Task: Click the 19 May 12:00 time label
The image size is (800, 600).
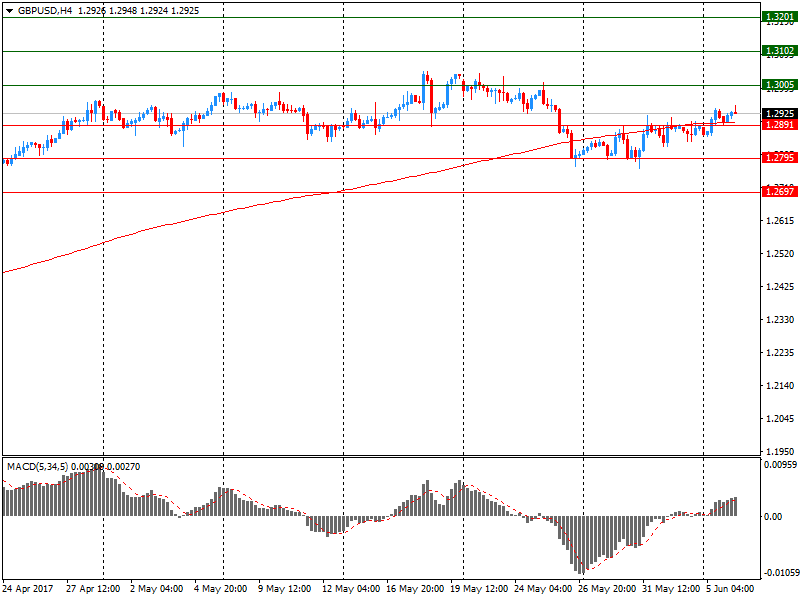Action: pos(479,589)
